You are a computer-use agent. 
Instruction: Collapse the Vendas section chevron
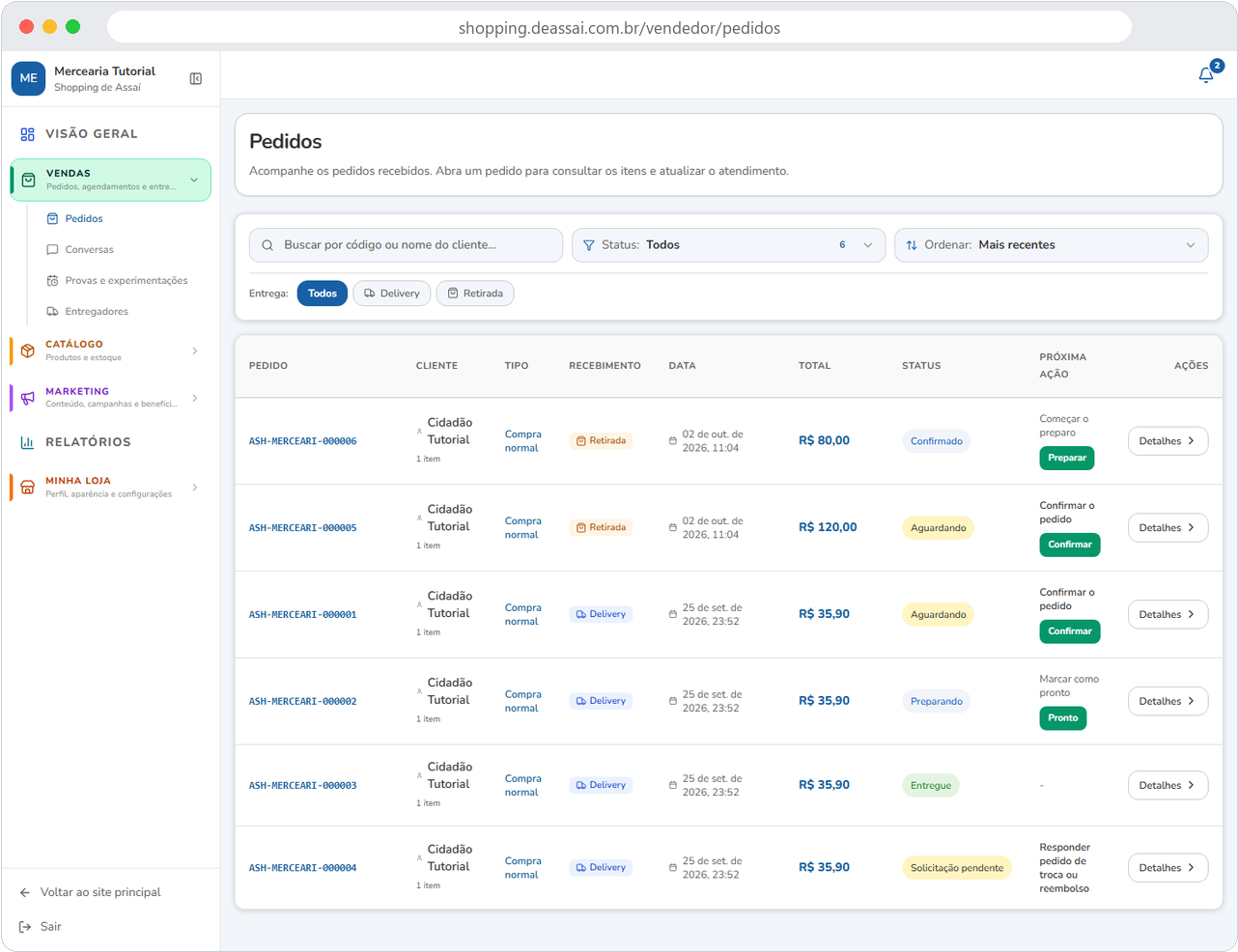pyautogui.click(x=194, y=180)
